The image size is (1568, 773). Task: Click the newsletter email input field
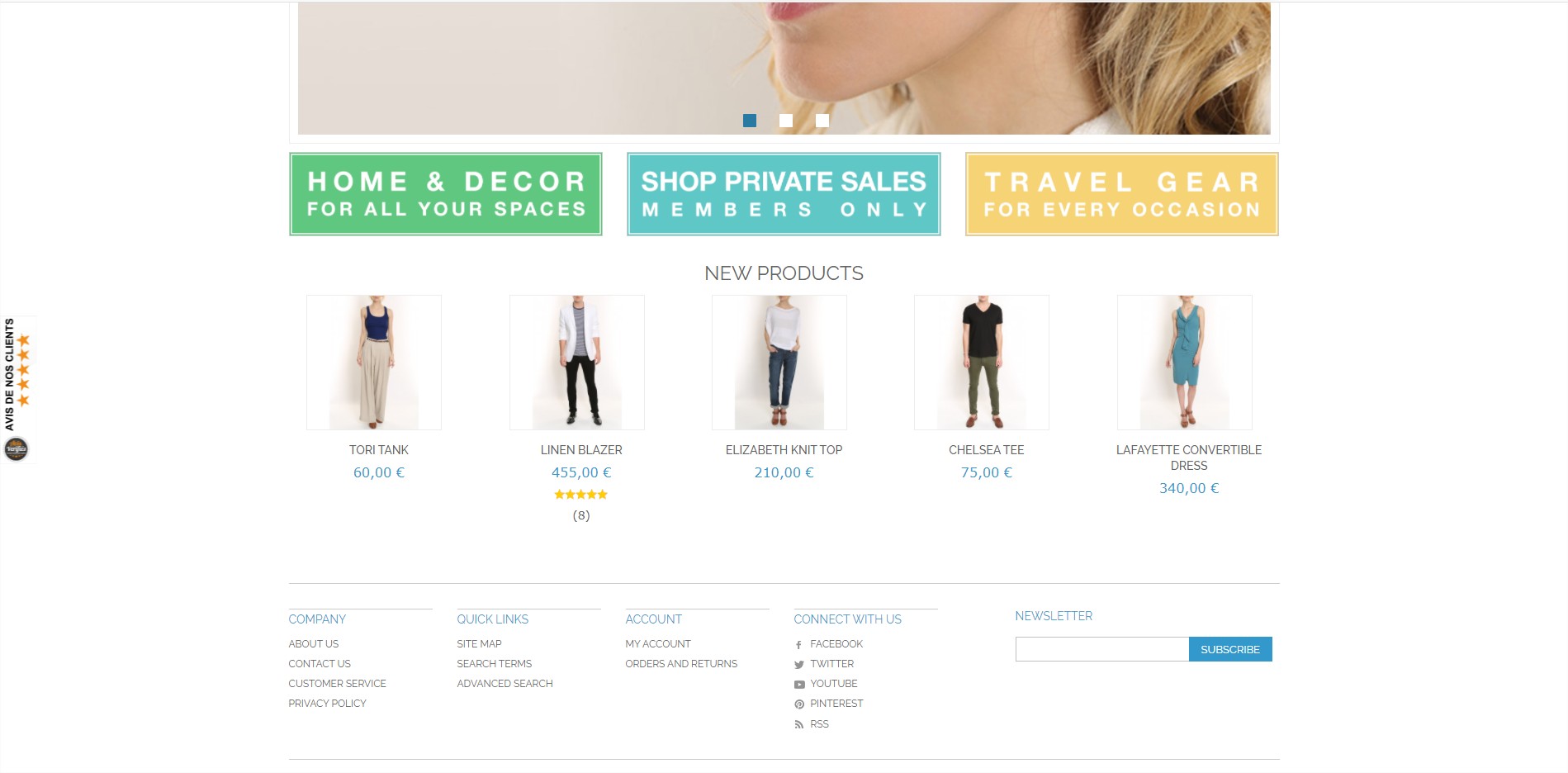pyautogui.click(x=1102, y=649)
